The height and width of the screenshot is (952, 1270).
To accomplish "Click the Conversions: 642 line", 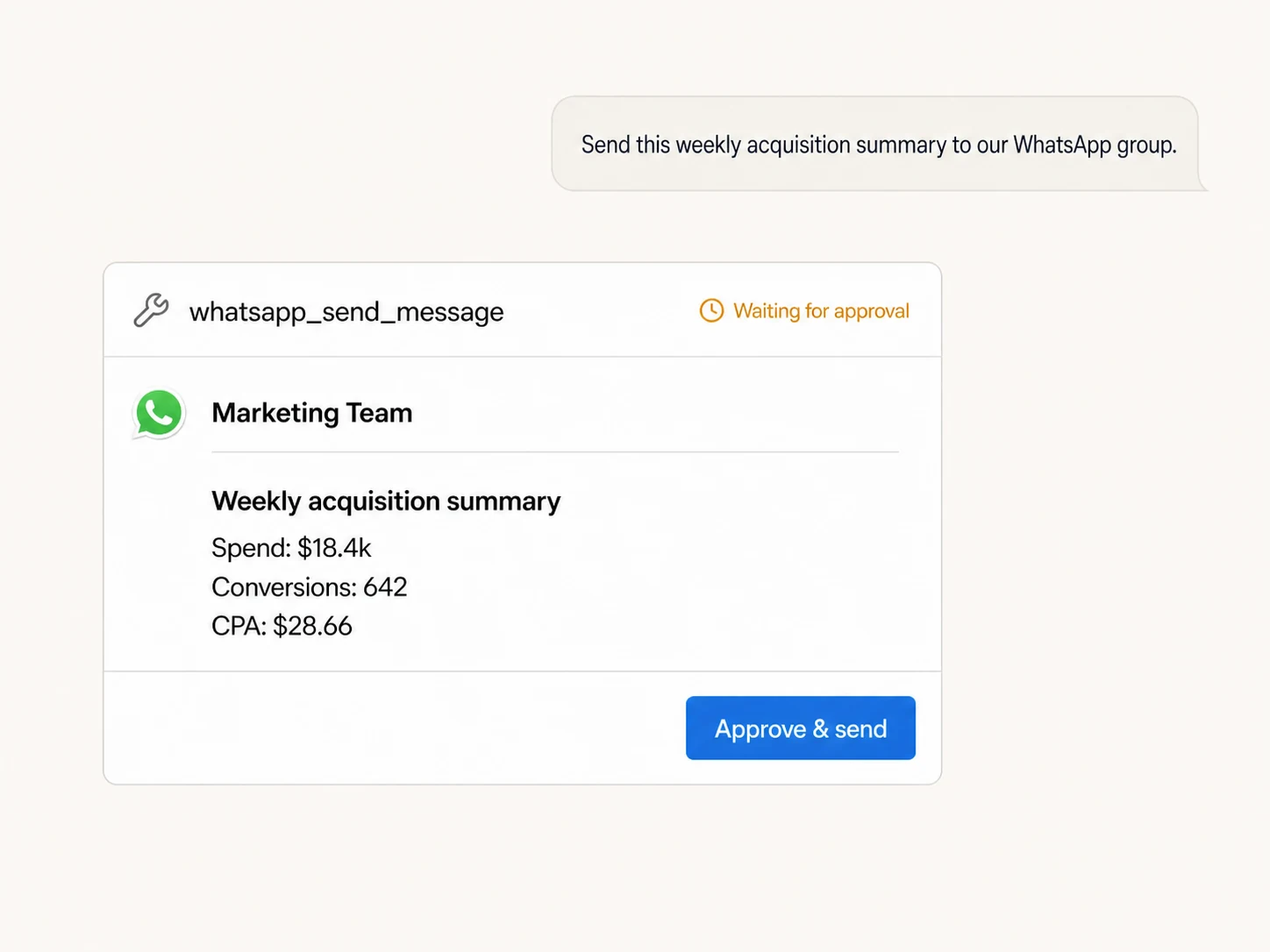I will 310,586.
